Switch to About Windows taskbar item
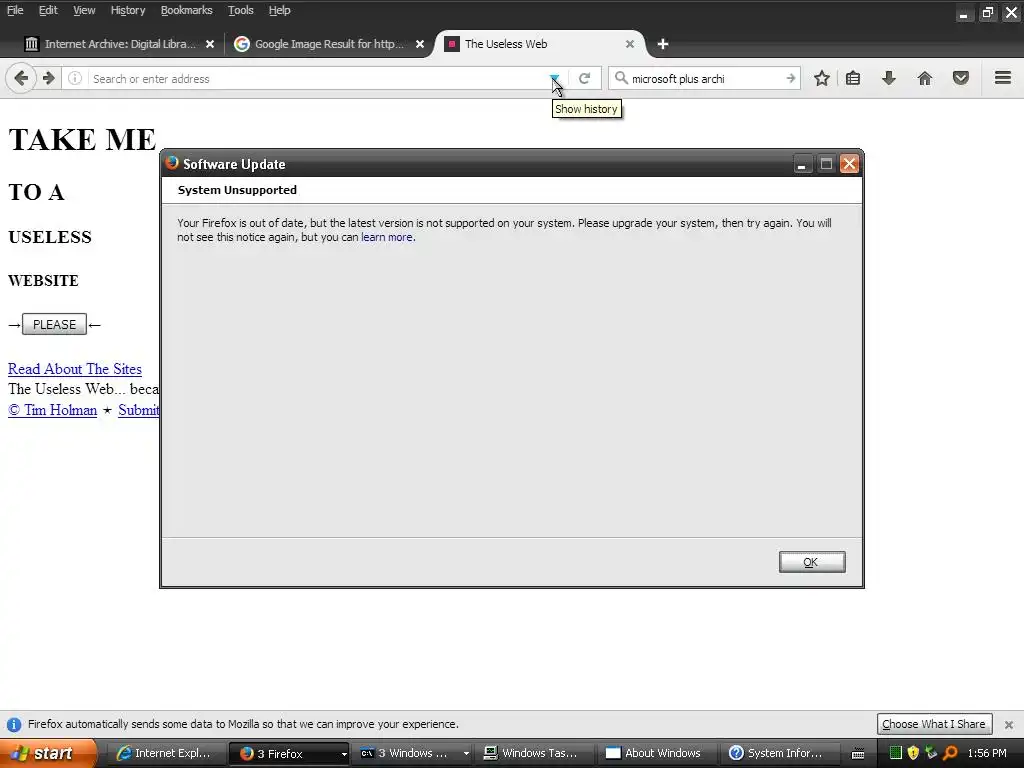1024x768 pixels. click(656, 753)
